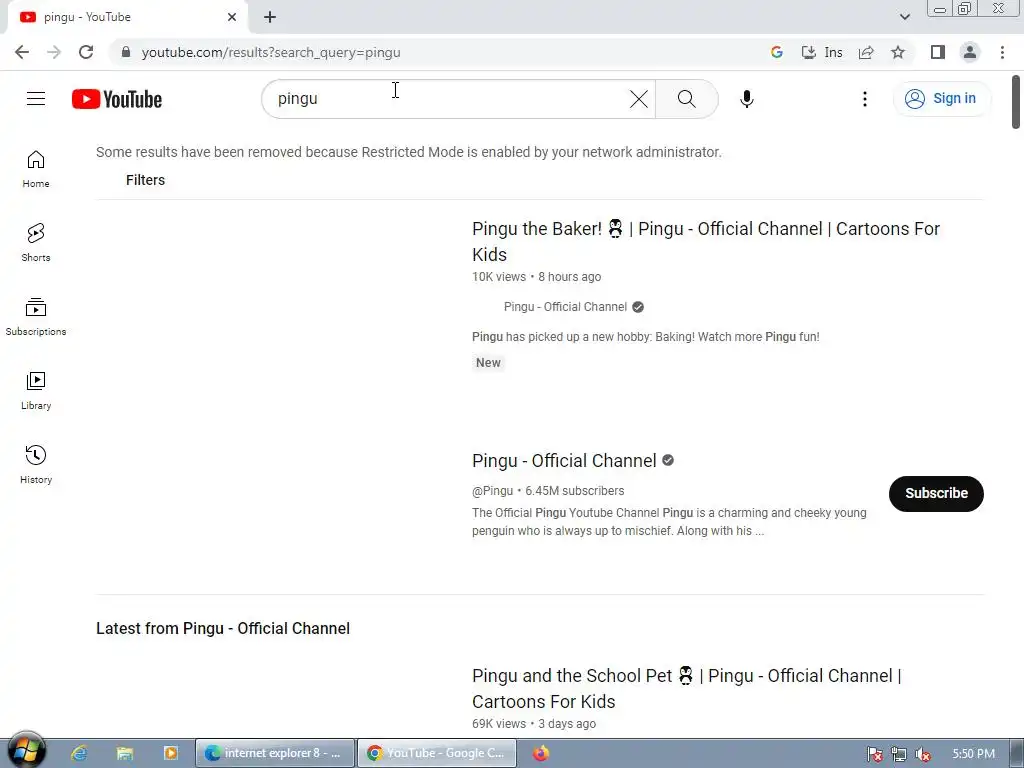Select the pingu - YouTube tab
This screenshot has height=768, width=1024.
pos(127,18)
